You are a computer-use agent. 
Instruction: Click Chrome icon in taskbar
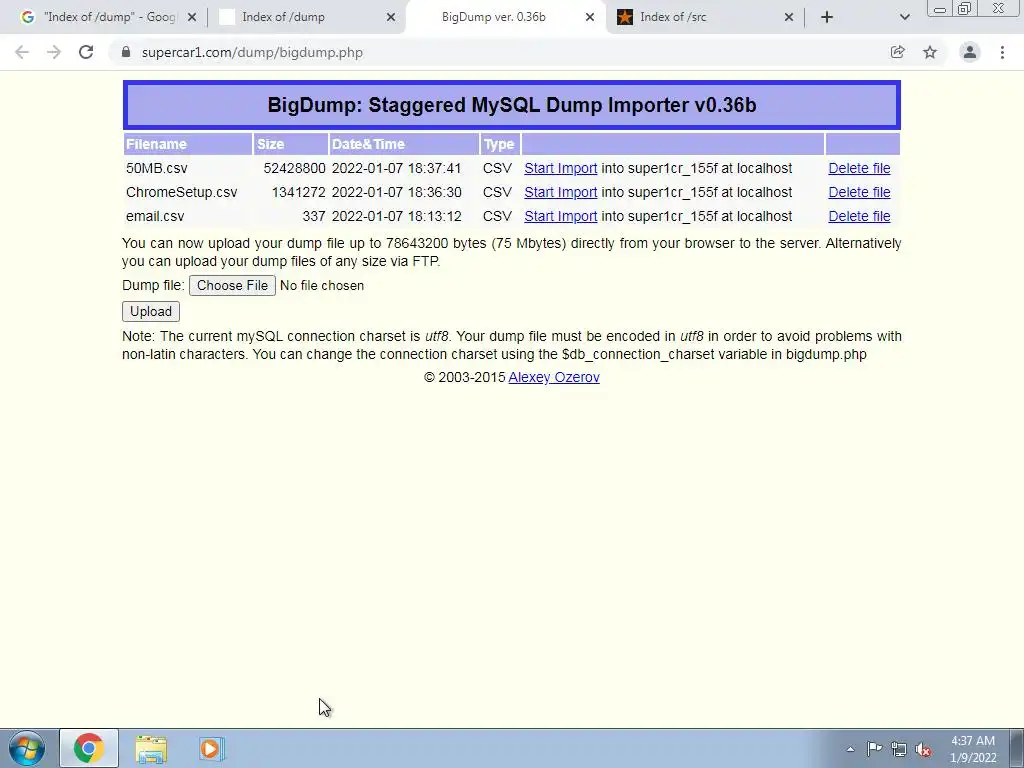(89, 748)
